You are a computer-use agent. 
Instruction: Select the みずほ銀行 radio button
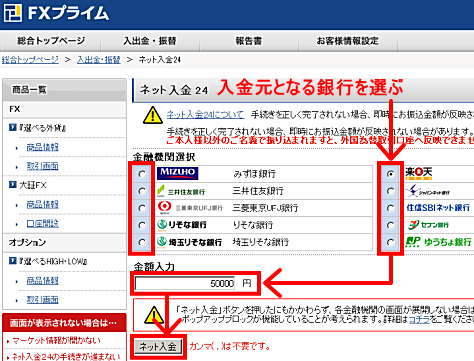point(142,174)
